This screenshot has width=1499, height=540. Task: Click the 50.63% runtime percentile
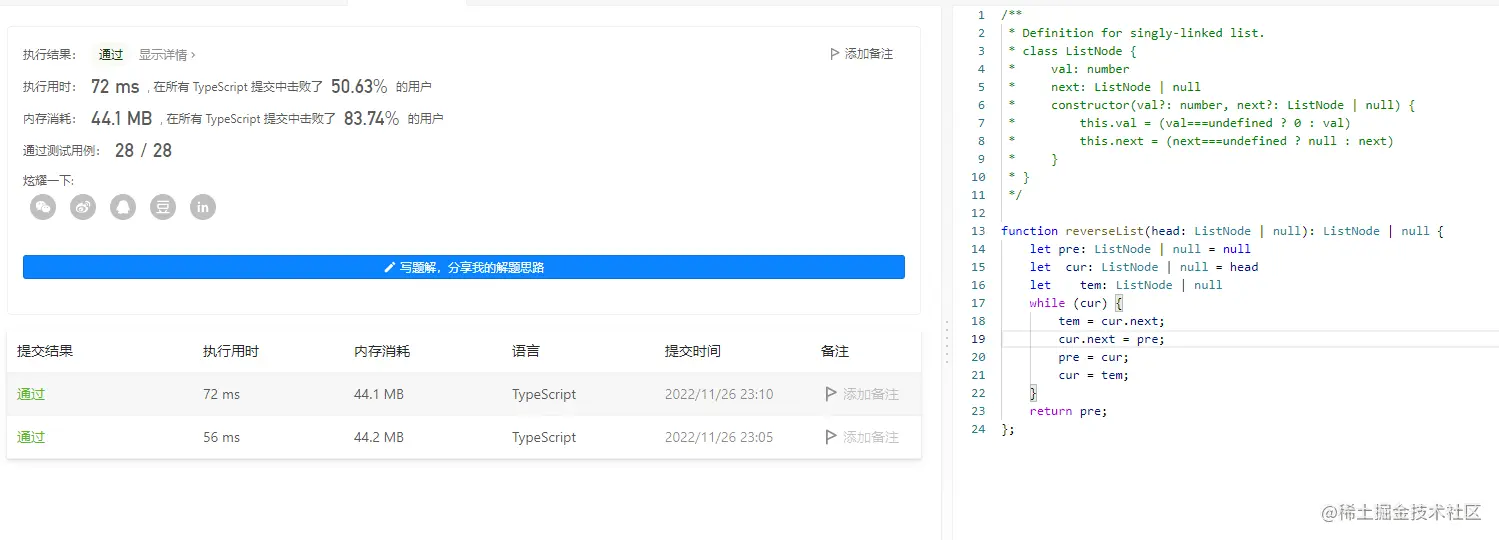359,87
